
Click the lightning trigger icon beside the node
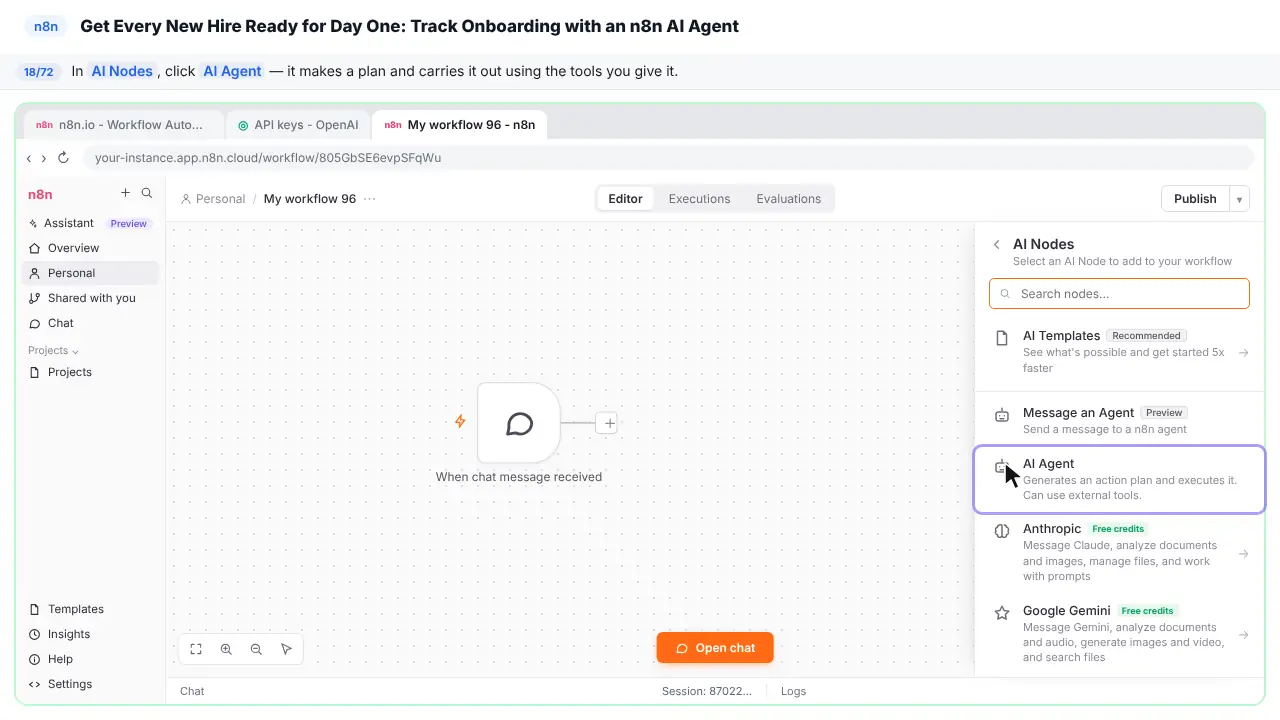point(460,422)
